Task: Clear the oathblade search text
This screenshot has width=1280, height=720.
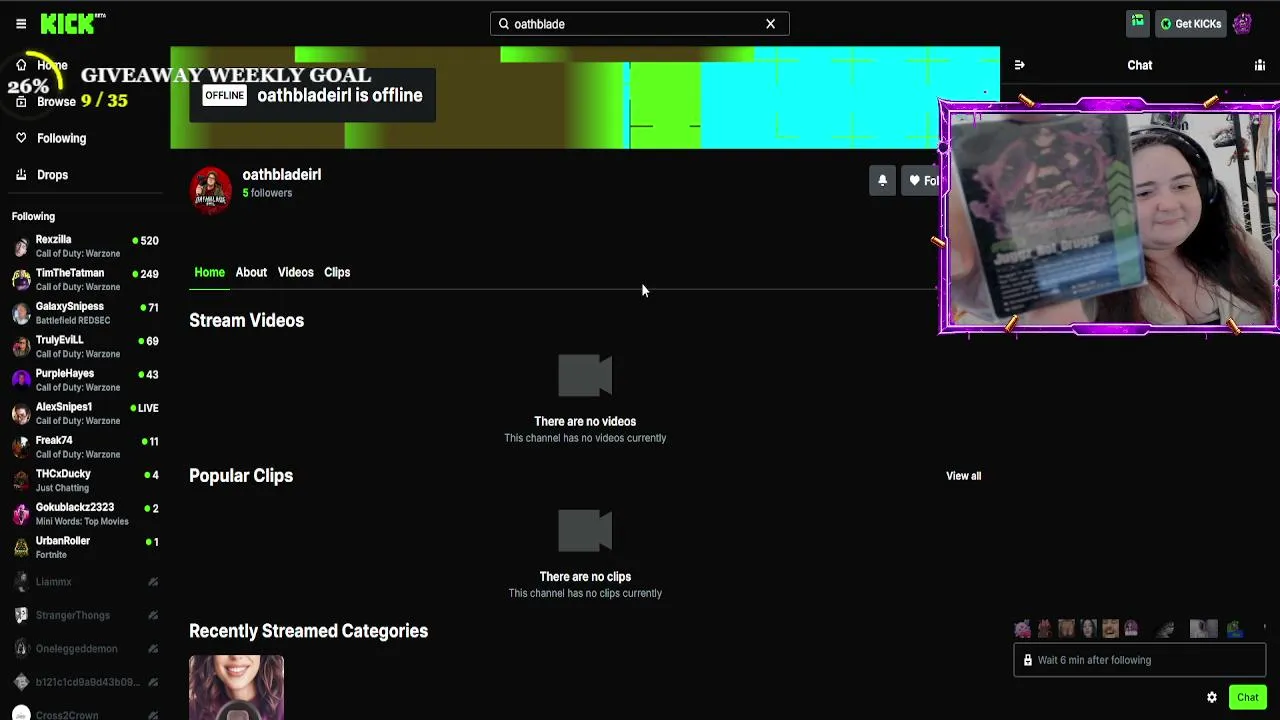Action: [770, 24]
